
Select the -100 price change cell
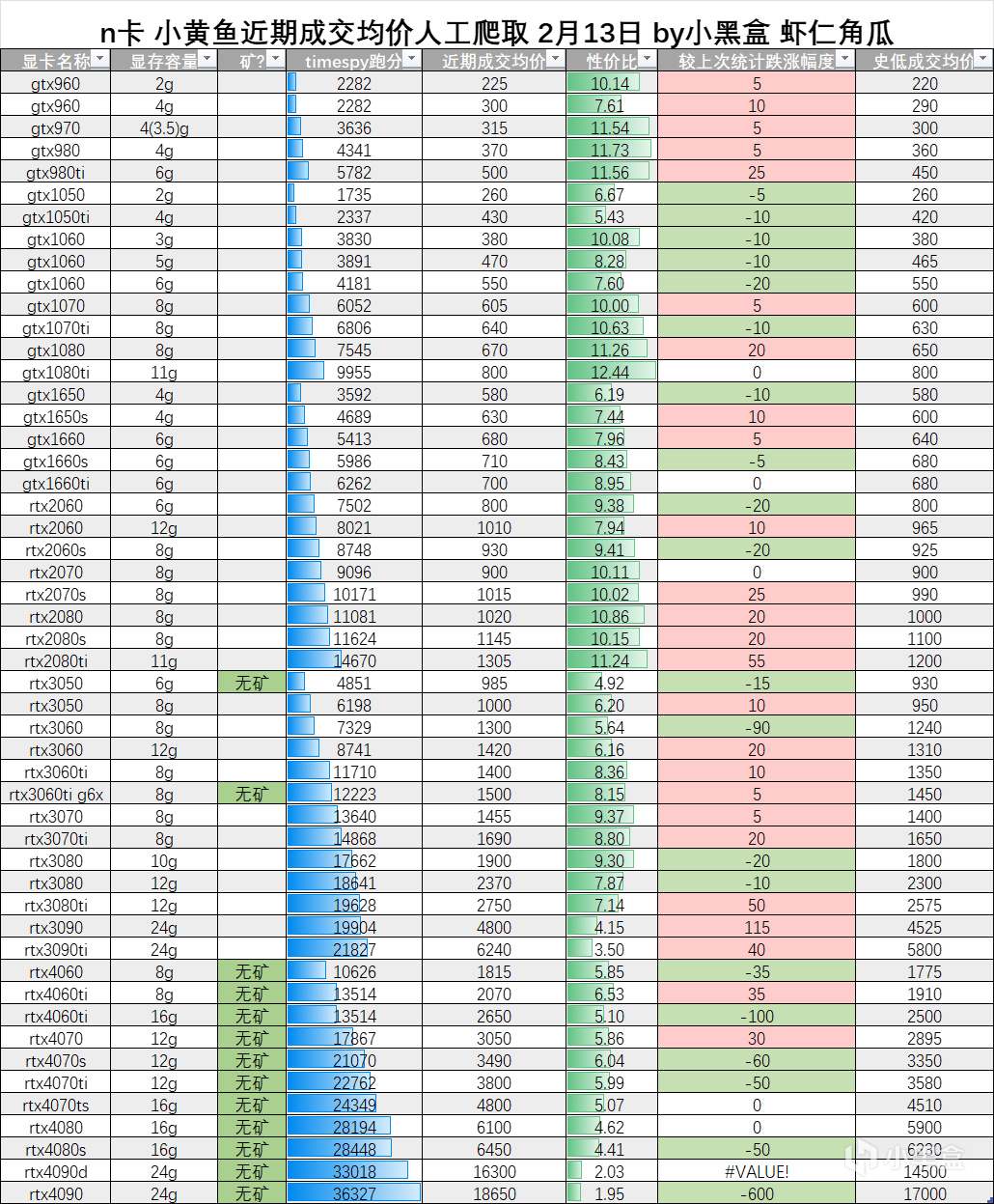click(x=757, y=1017)
